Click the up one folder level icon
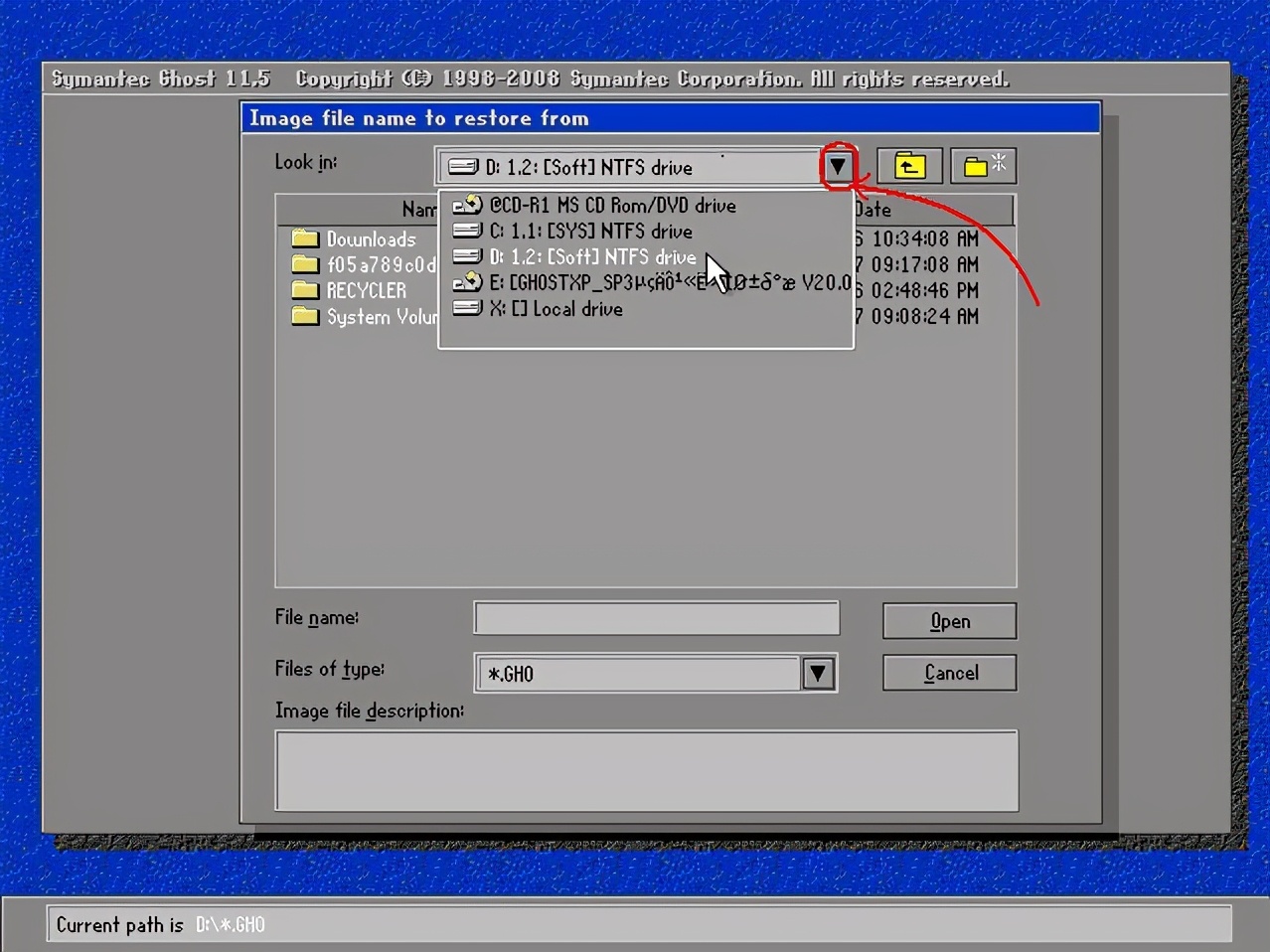1270x952 pixels. point(909,166)
